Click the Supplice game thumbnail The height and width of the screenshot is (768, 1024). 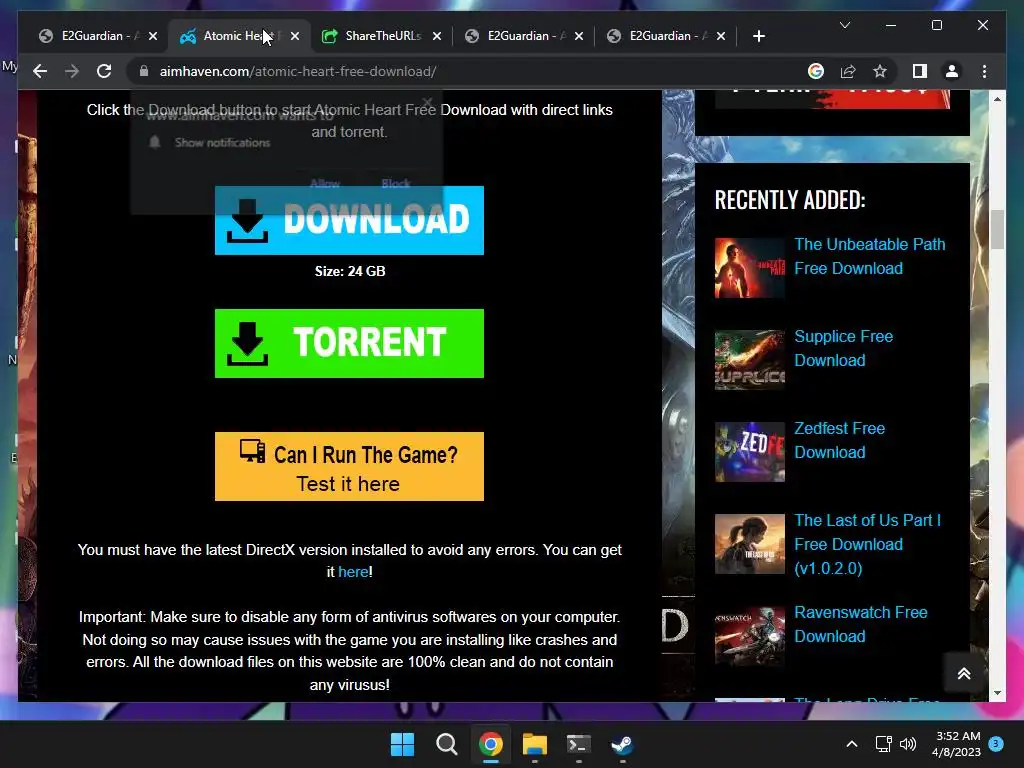point(750,360)
